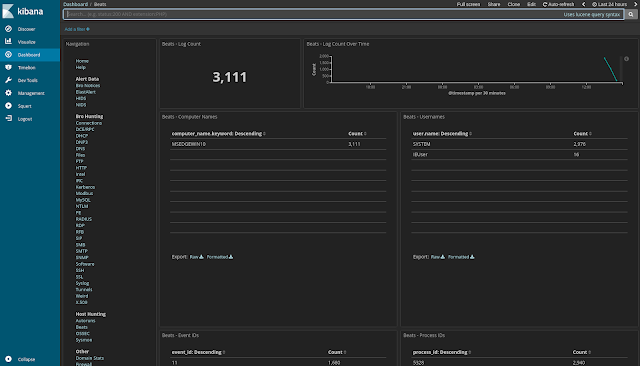Open MySQL navigation link
This screenshot has width=640, height=366.
pos(83,200)
